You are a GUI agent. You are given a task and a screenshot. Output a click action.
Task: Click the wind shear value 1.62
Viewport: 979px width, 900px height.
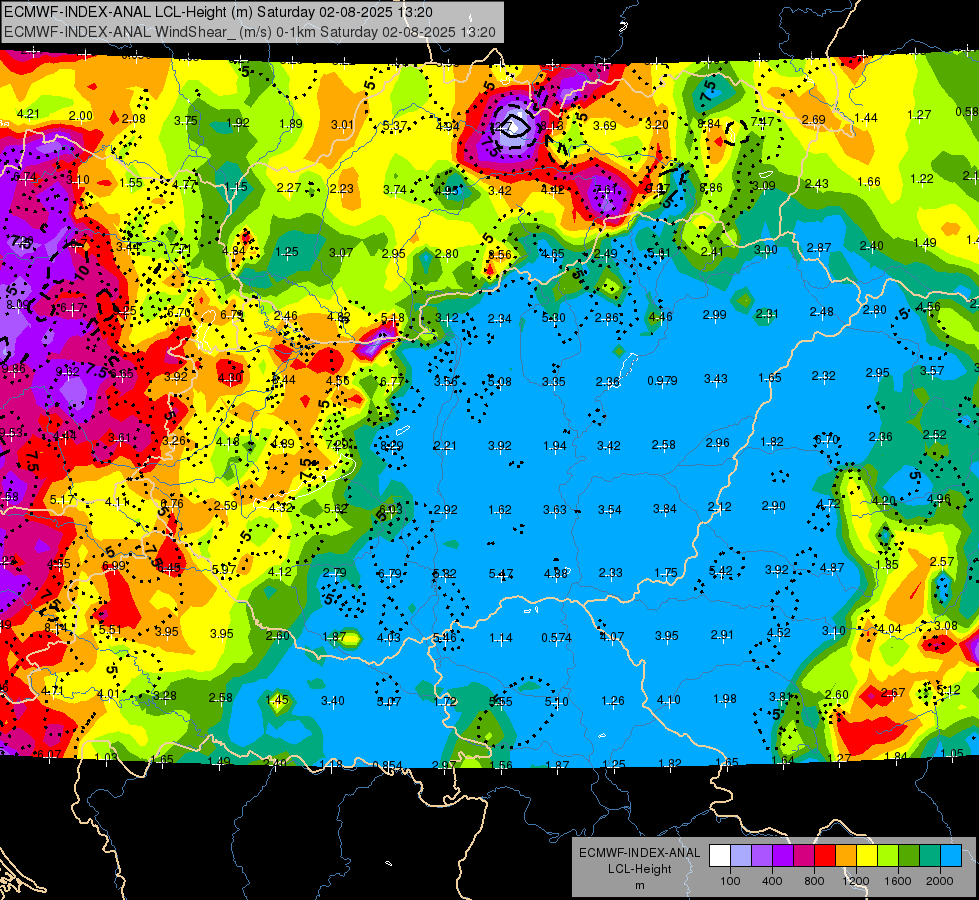pyautogui.click(x=499, y=510)
